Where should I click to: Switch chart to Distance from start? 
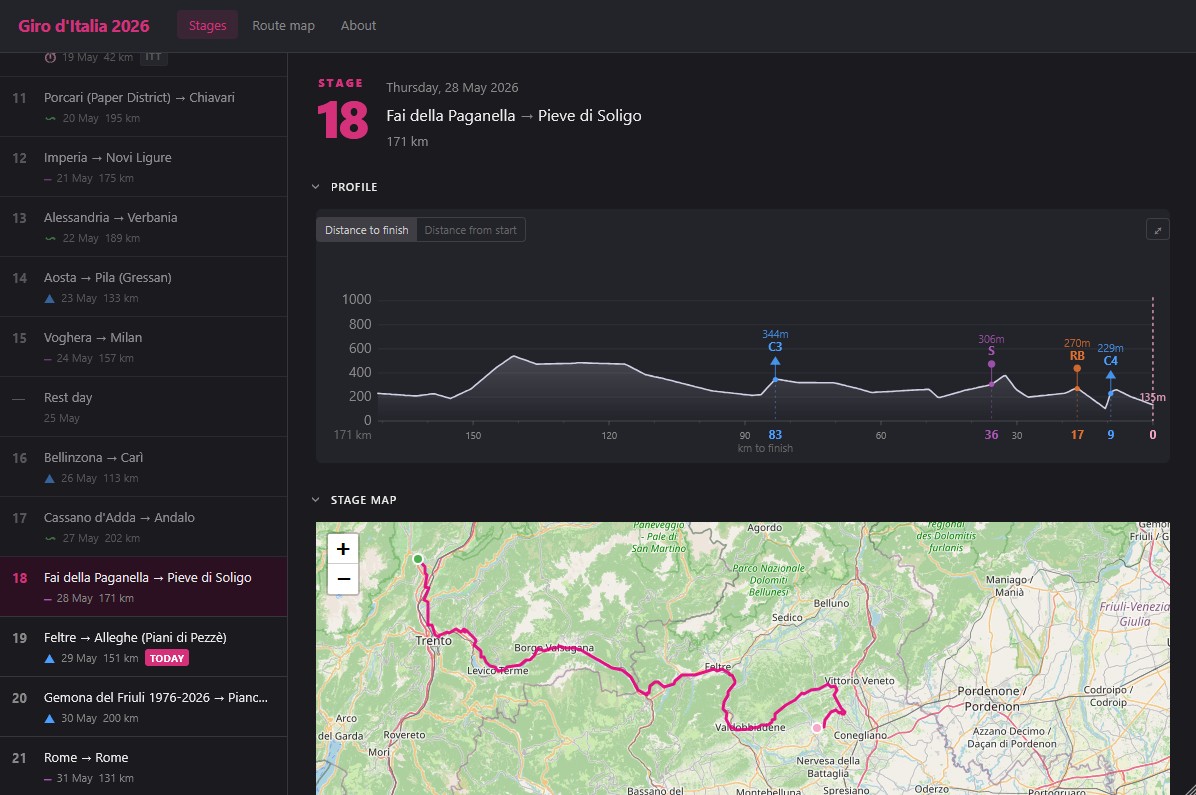[x=471, y=230]
